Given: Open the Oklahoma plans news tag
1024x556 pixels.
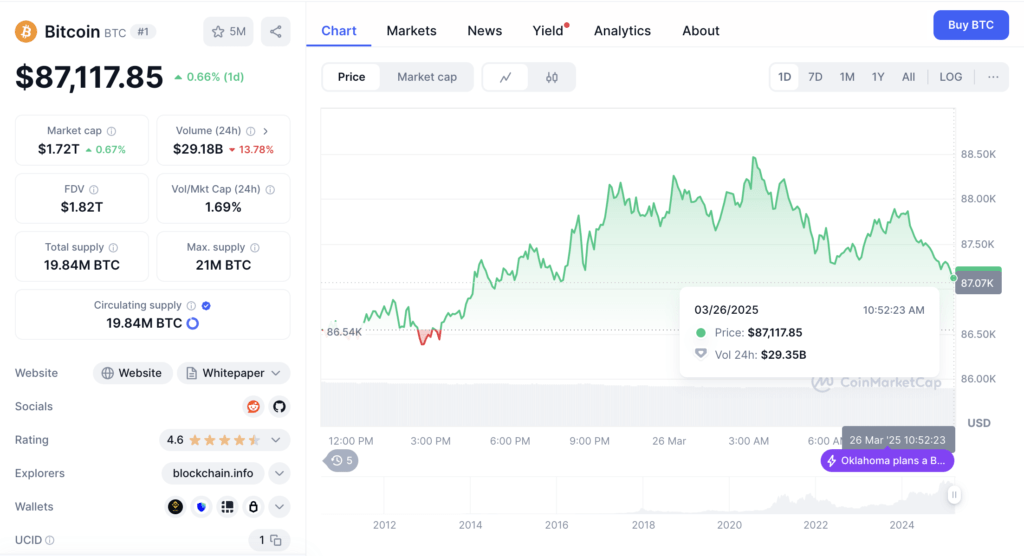Looking at the screenshot, I should pos(887,461).
